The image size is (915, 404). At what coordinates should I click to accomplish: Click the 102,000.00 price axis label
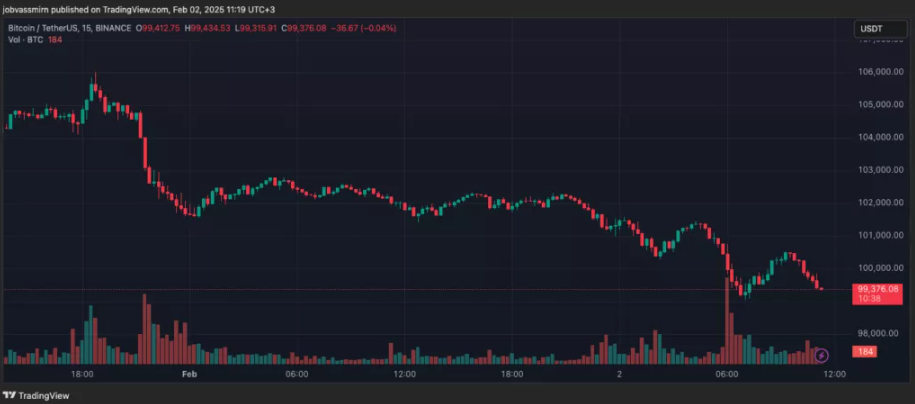[x=880, y=203]
